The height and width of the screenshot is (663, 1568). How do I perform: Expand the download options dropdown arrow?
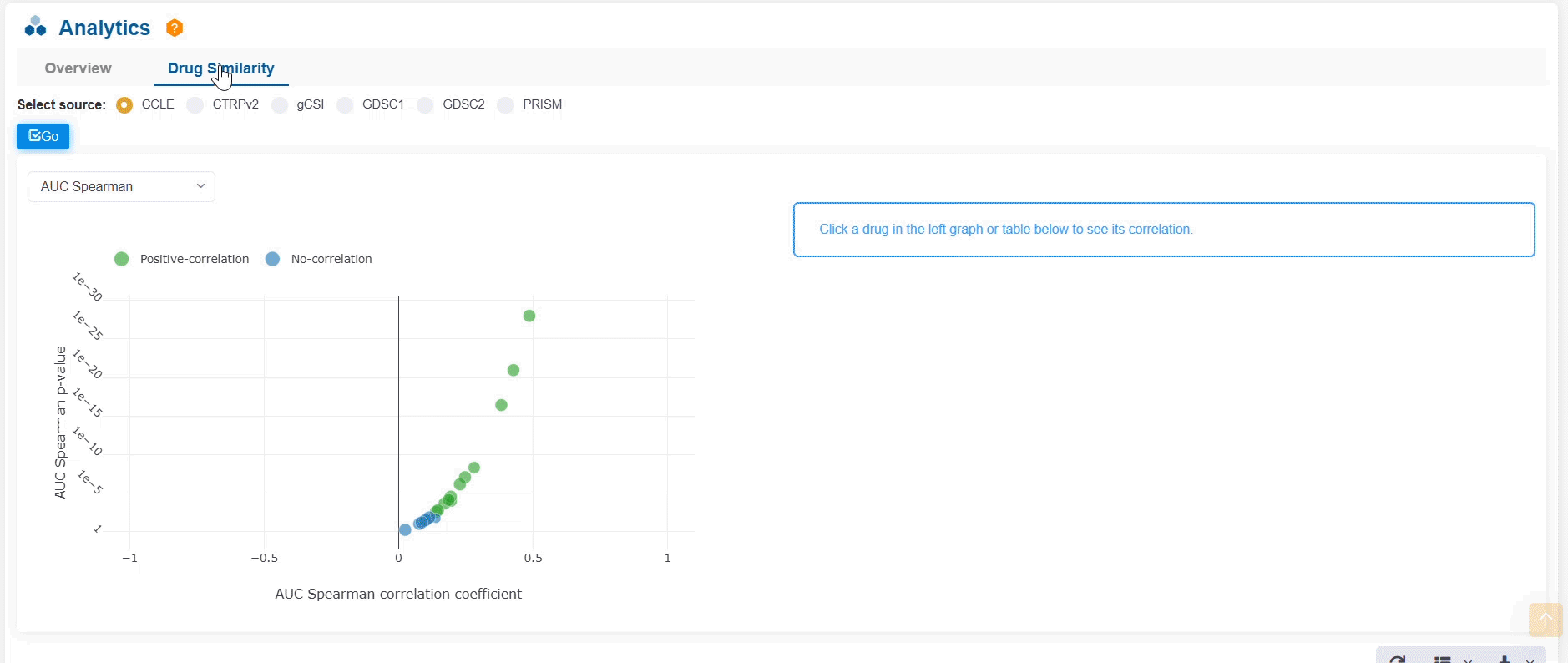pyautogui.click(x=1530, y=660)
